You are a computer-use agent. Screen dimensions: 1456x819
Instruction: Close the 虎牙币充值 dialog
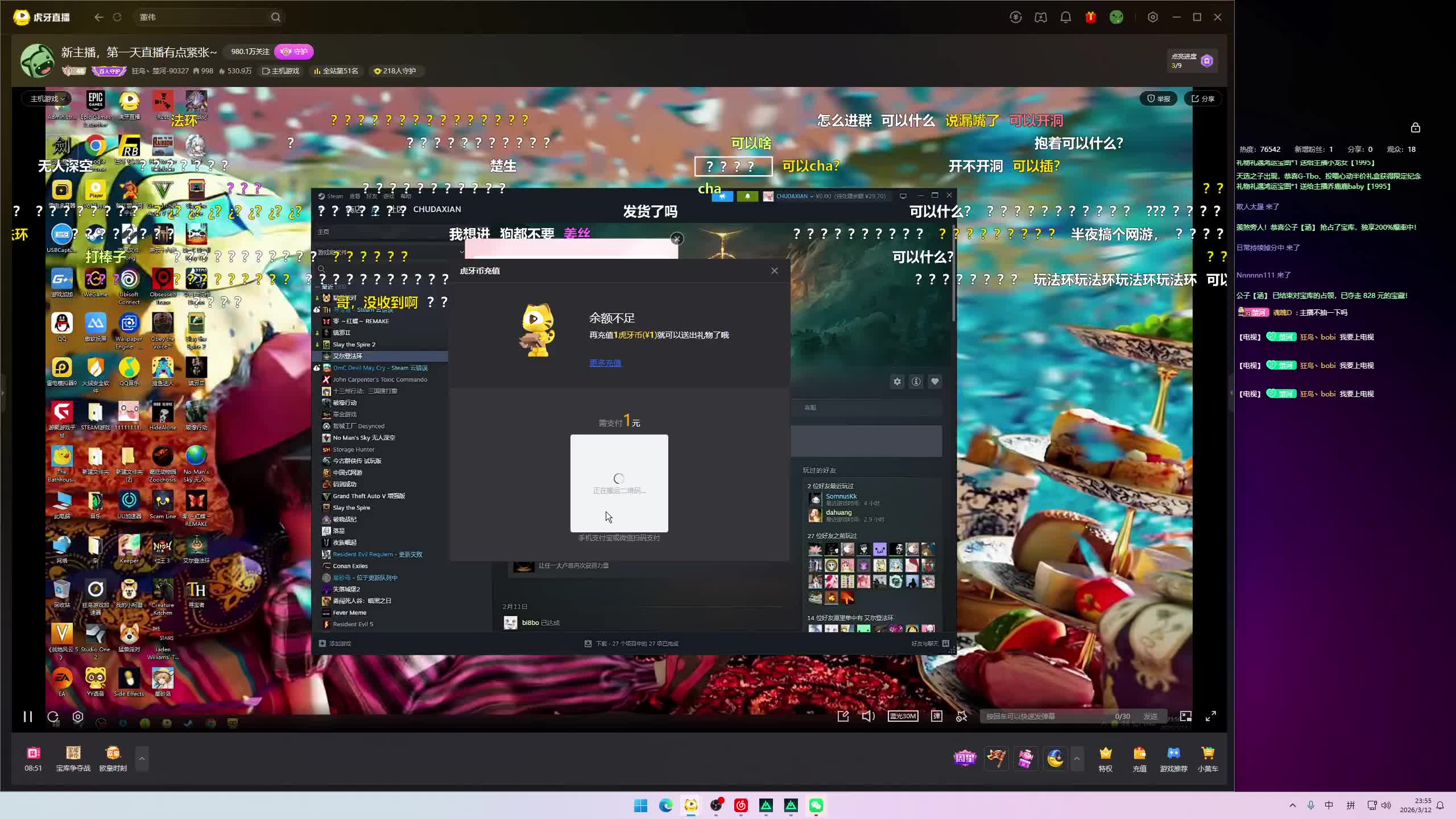pos(774,271)
